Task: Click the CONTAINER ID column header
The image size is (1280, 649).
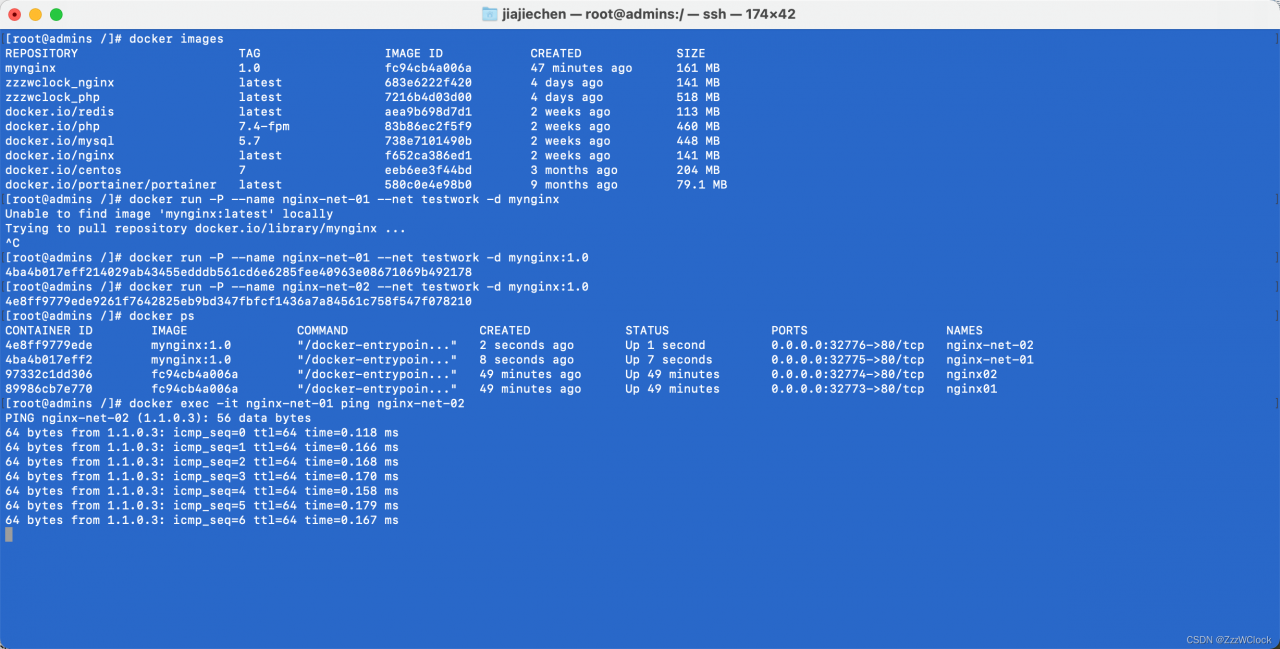Action: (49, 330)
